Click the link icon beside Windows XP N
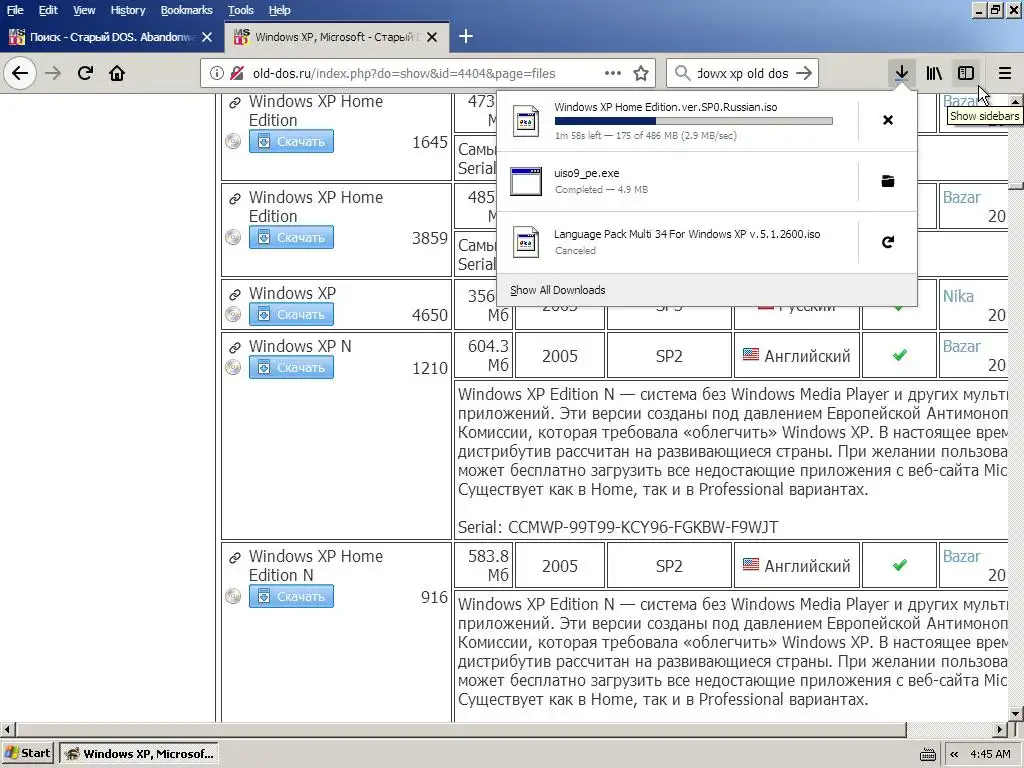Screen dimensions: 1024x768 [234, 348]
